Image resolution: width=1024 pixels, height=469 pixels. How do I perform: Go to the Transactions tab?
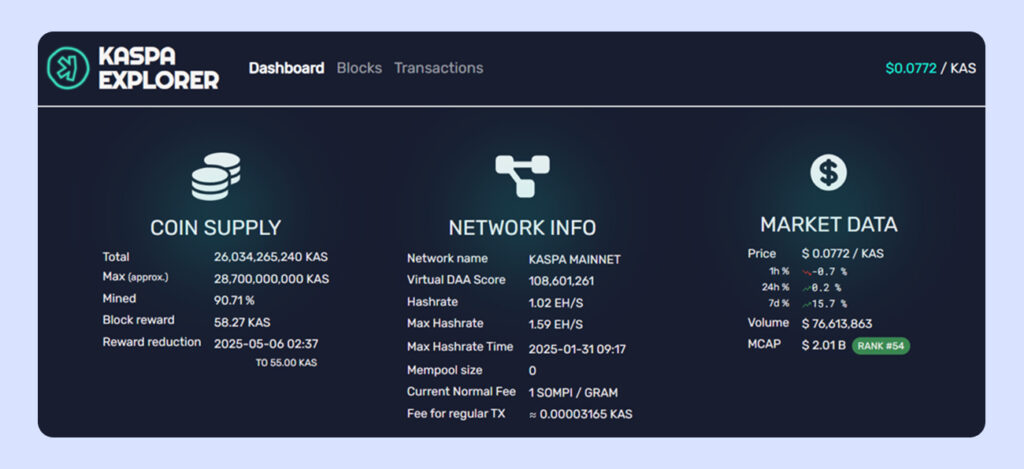(439, 68)
